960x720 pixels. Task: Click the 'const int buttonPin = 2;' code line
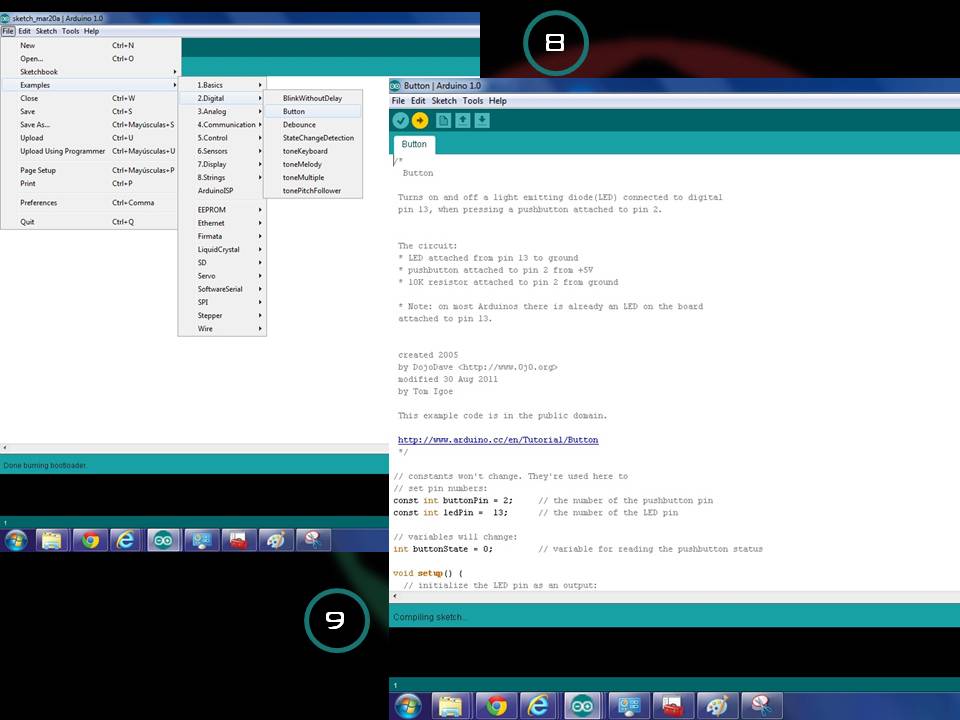(453, 500)
